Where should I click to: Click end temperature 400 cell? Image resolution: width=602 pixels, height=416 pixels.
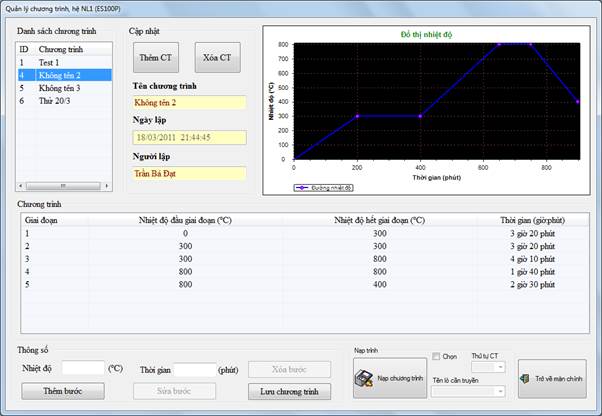click(380, 284)
